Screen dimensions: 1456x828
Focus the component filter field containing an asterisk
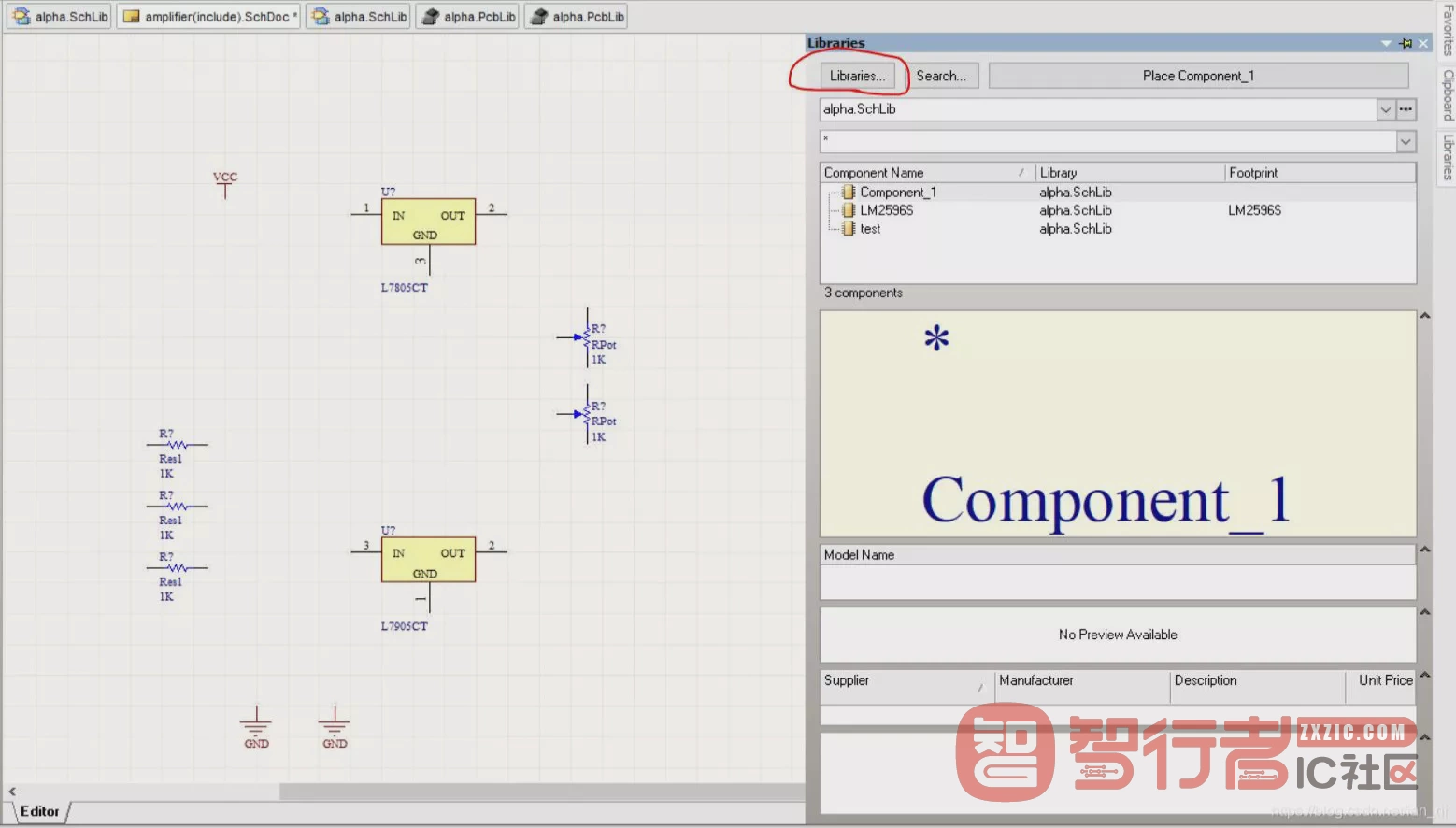tap(1107, 141)
